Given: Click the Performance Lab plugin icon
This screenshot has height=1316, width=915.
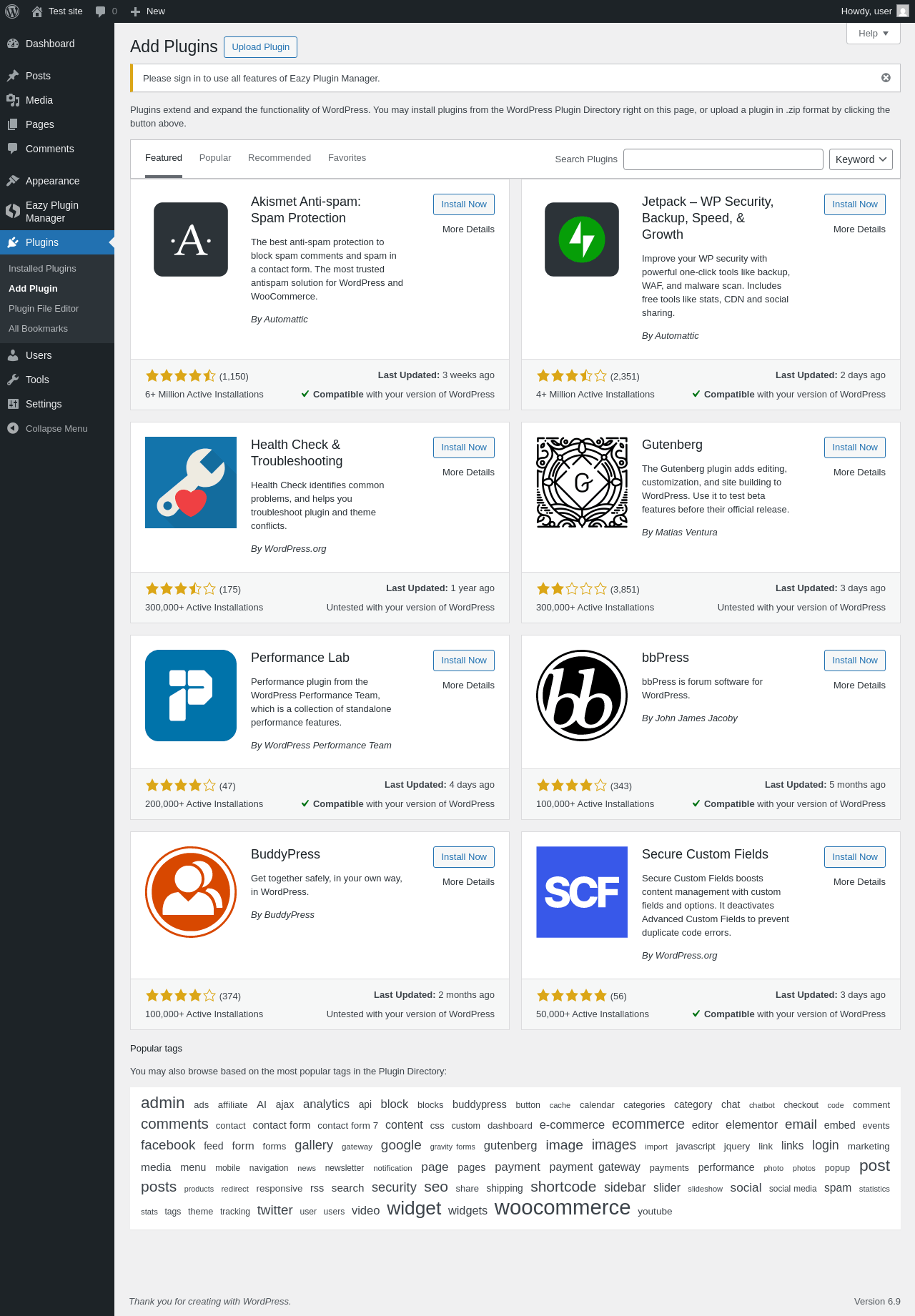Looking at the screenshot, I should (191, 696).
